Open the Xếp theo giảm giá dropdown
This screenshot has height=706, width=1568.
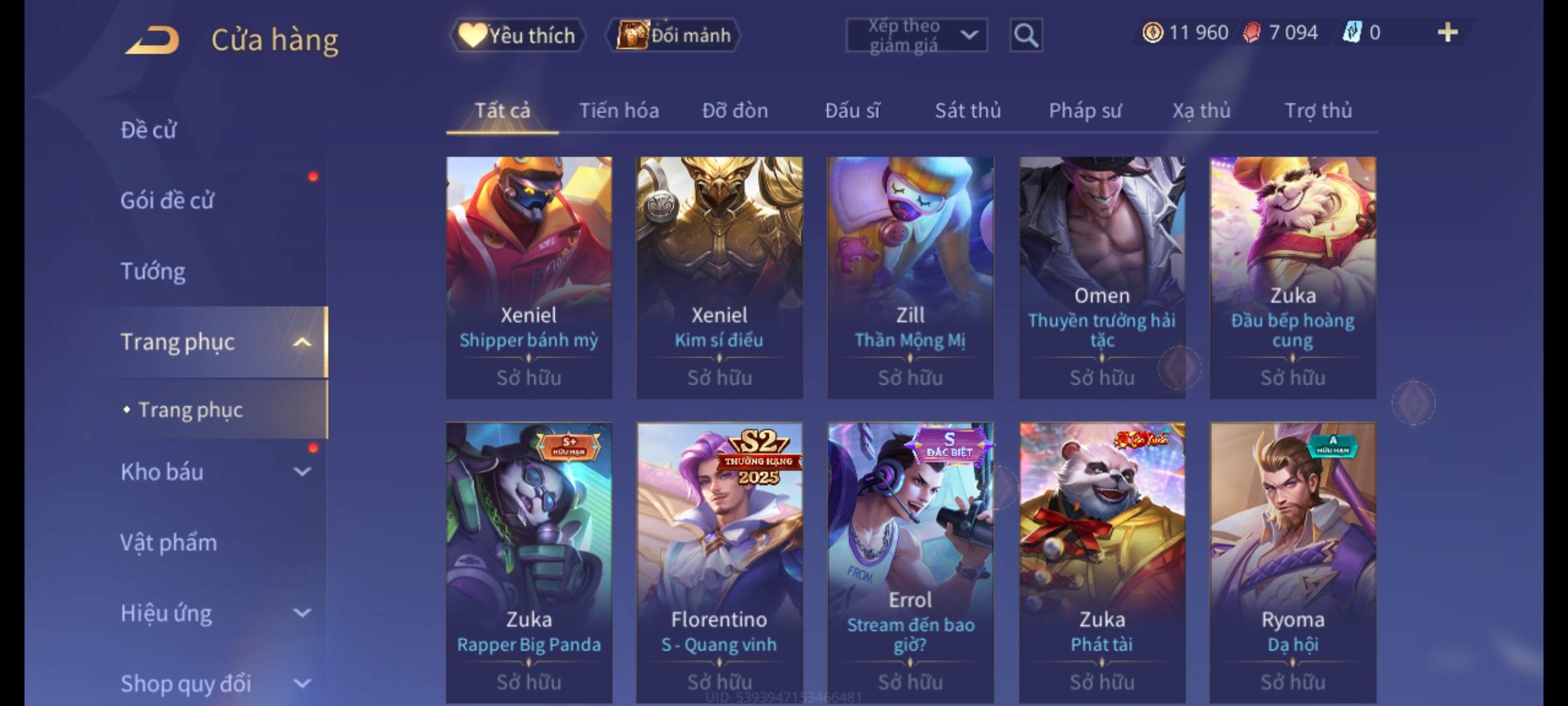917,35
